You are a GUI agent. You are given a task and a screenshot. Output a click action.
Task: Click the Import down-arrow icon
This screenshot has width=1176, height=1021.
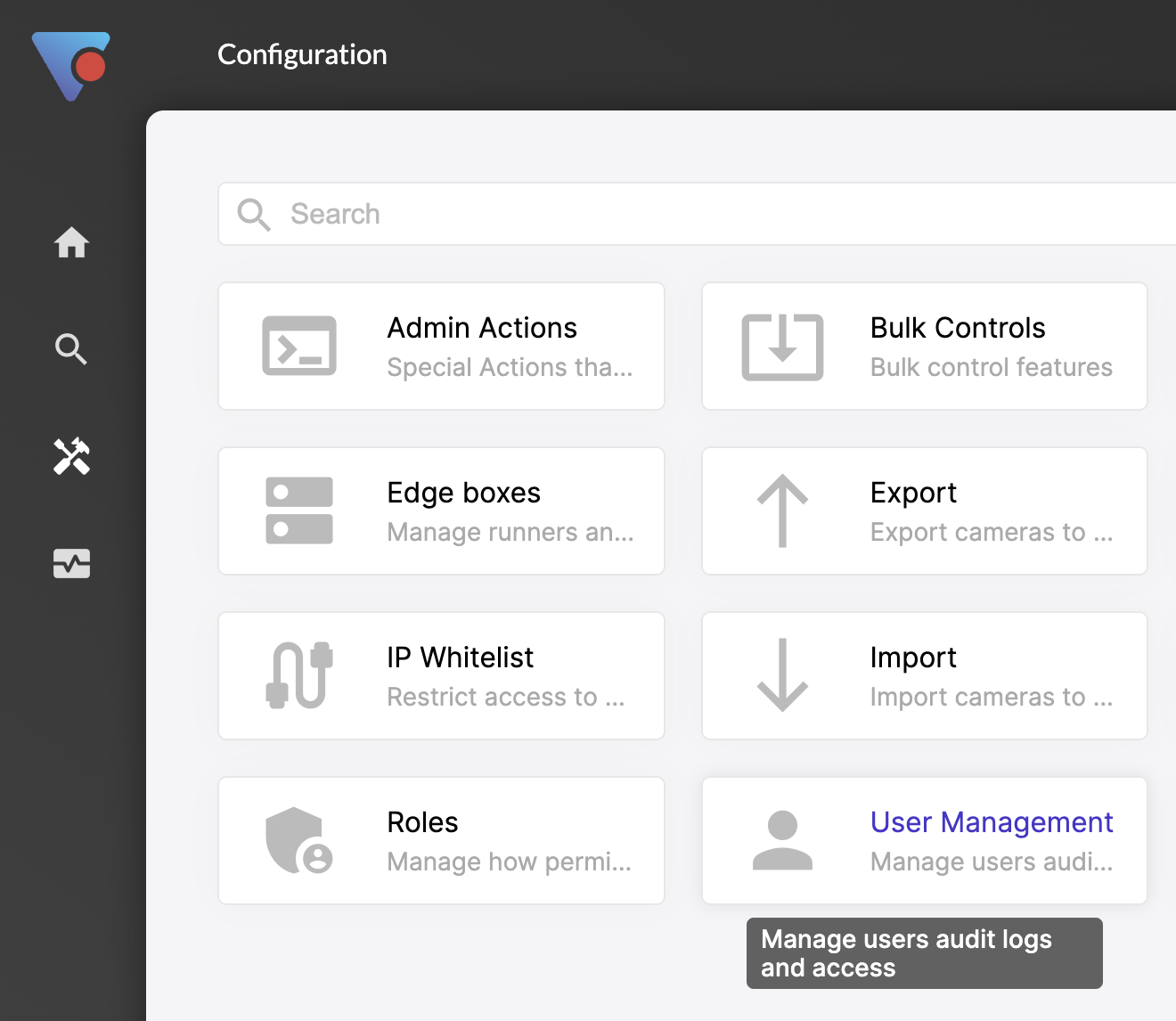tap(782, 675)
